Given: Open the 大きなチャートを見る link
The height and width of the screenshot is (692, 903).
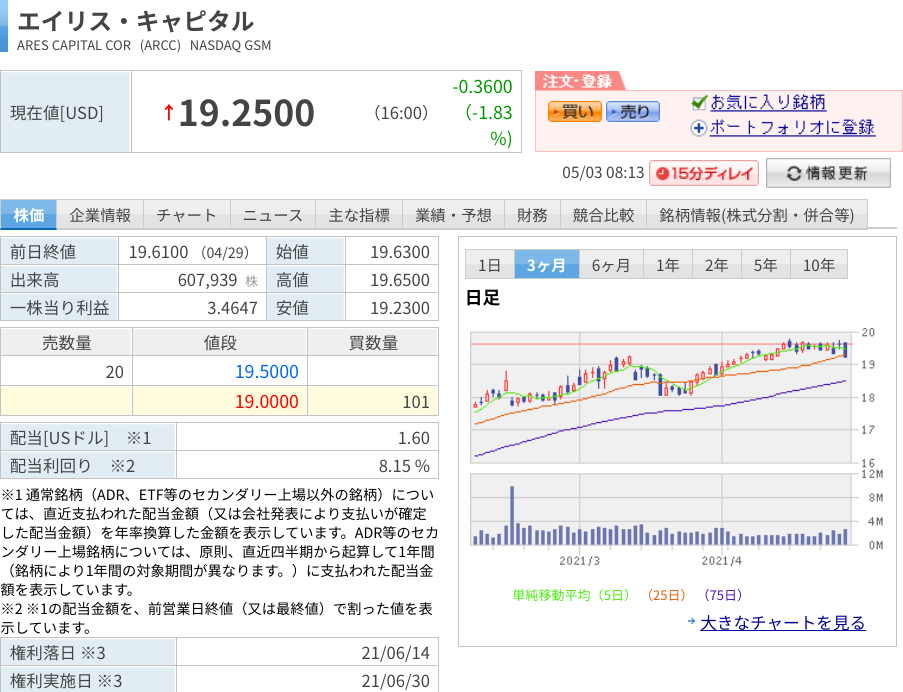Looking at the screenshot, I should (783, 623).
